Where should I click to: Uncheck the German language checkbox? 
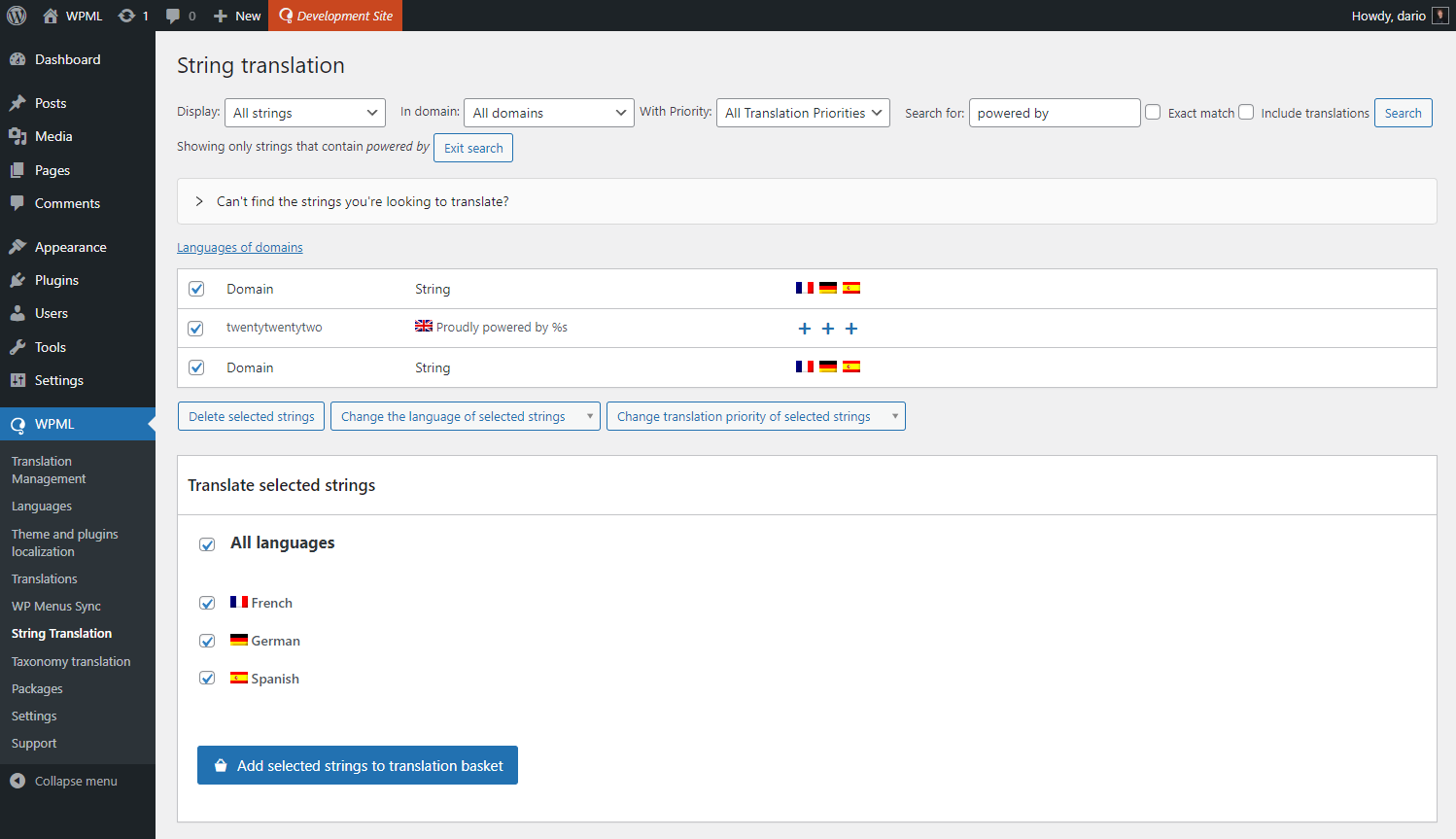pos(207,641)
